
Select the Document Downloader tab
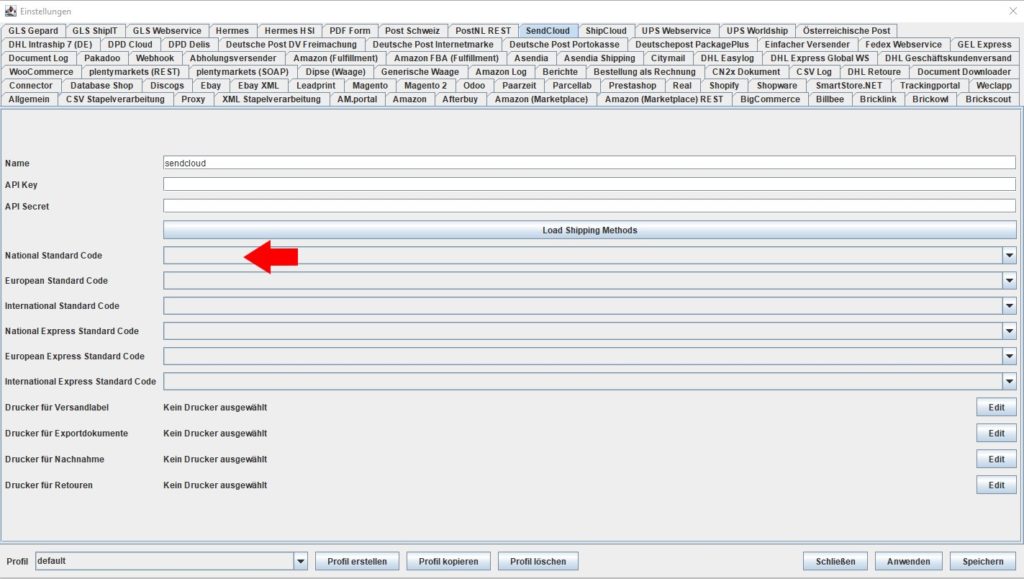tap(964, 72)
